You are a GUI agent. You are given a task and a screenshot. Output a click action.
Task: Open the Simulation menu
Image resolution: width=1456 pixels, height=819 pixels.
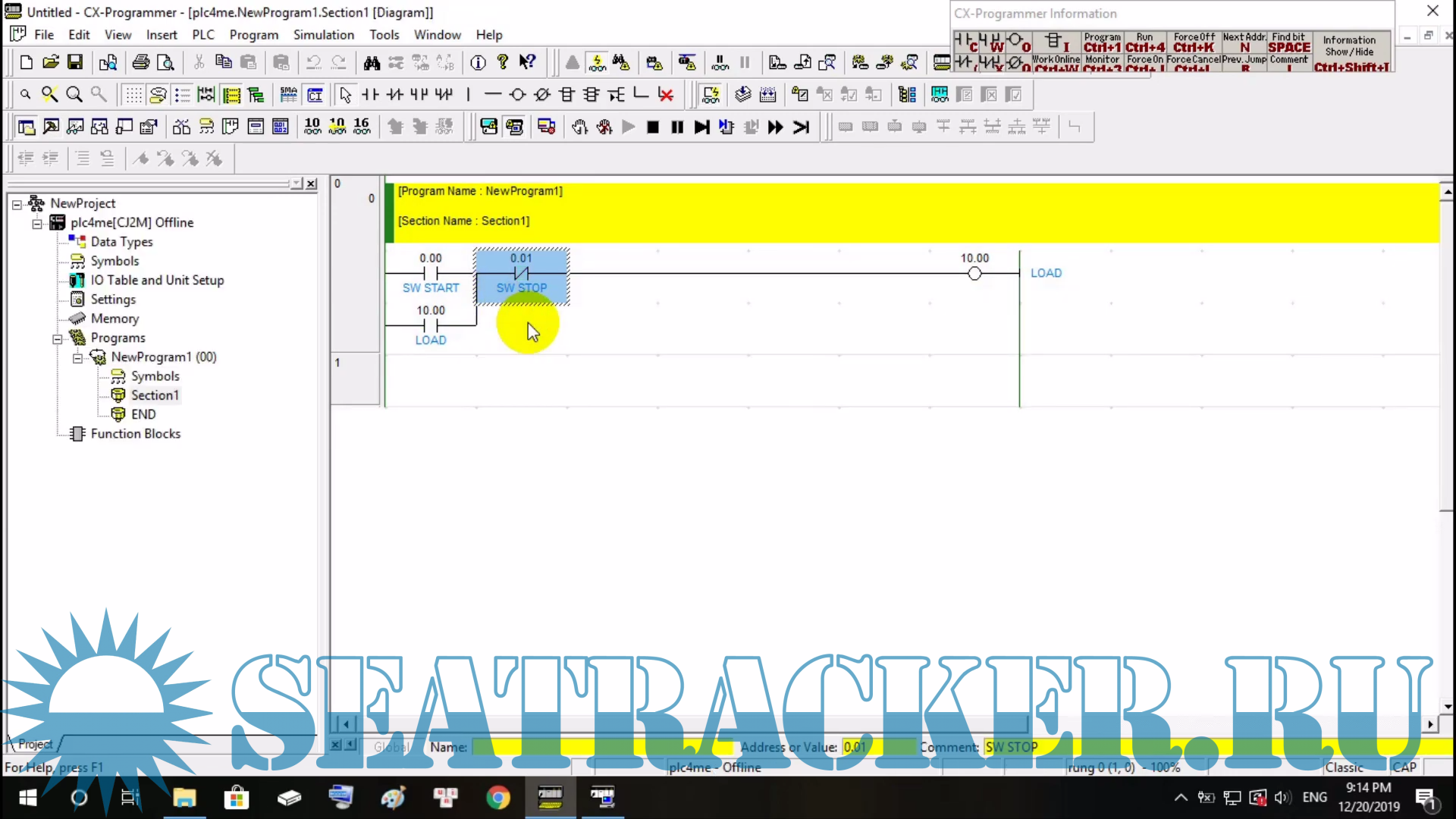click(323, 35)
